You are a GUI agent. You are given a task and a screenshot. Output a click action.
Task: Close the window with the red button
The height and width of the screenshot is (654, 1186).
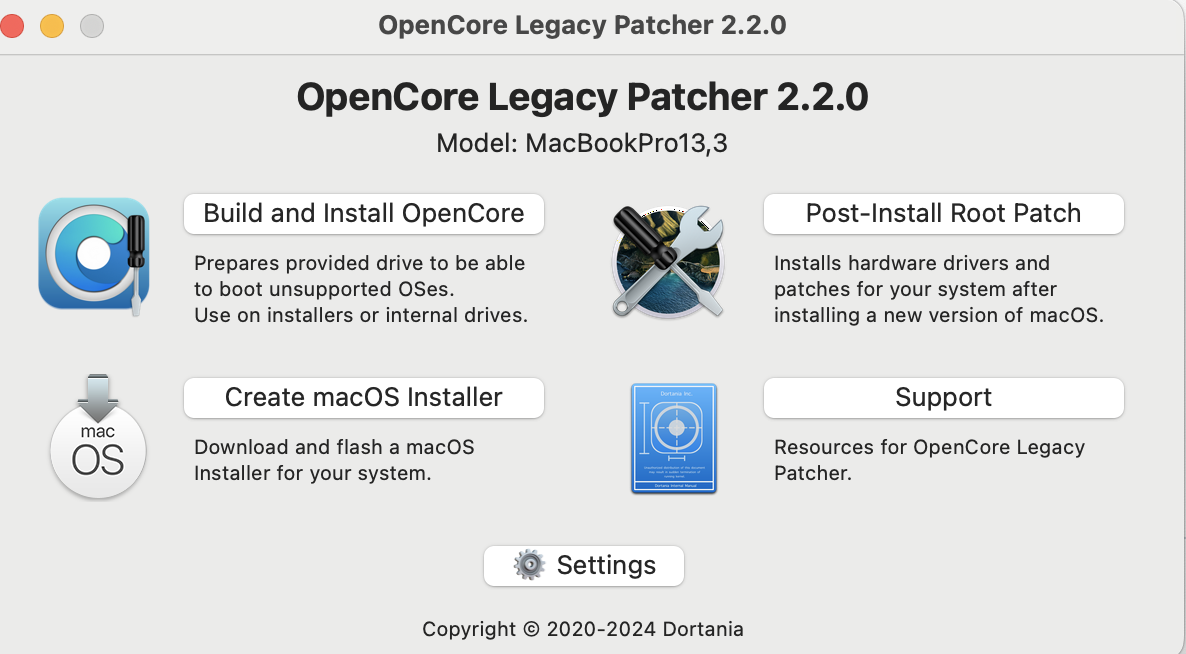11,26
